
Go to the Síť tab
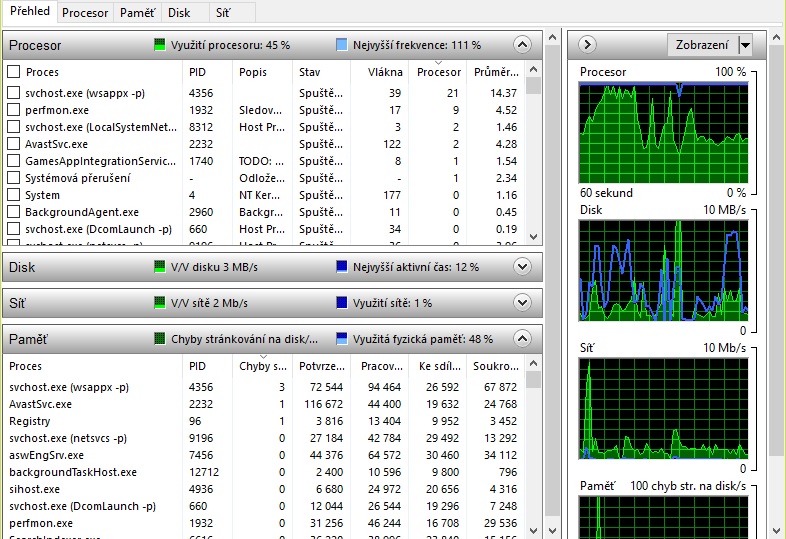click(223, 13)
